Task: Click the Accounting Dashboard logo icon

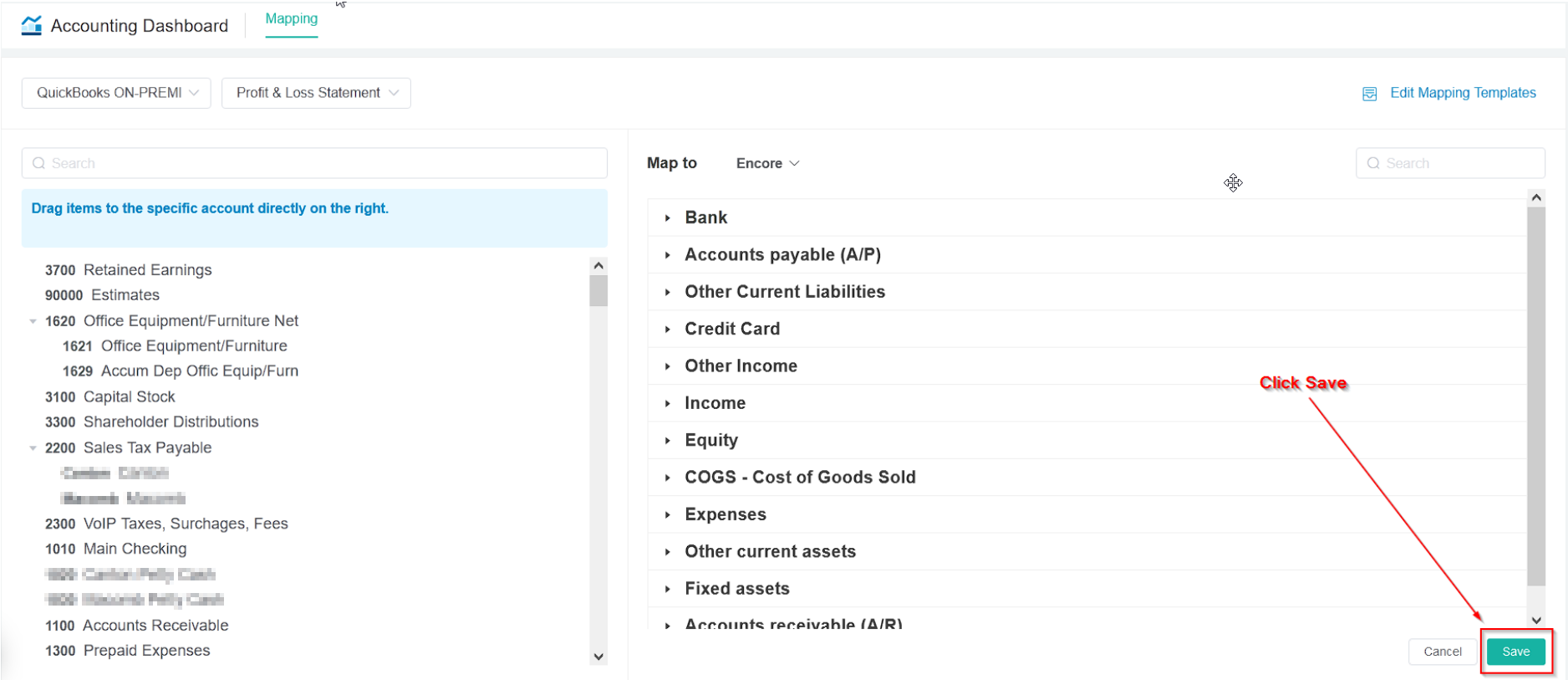Action: tap(32, 25)
